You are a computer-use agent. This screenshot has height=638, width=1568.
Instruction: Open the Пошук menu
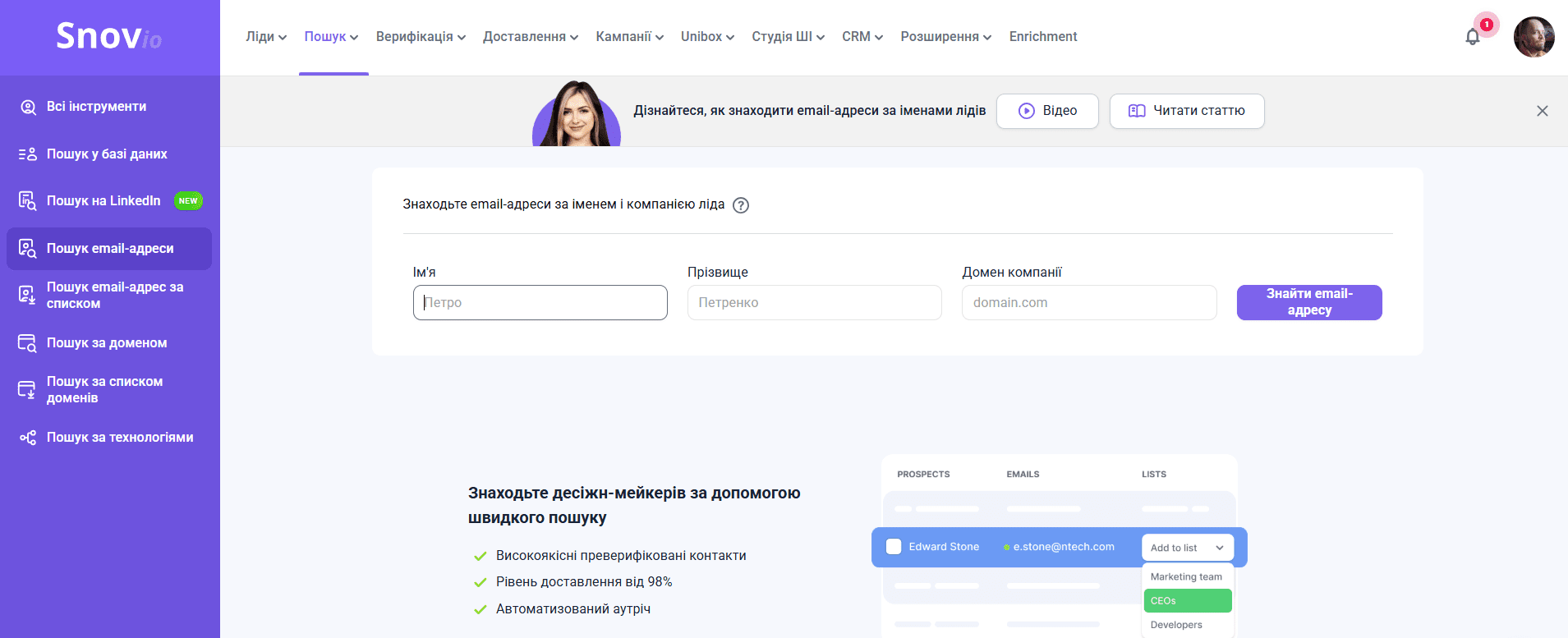tap(331, 37)
